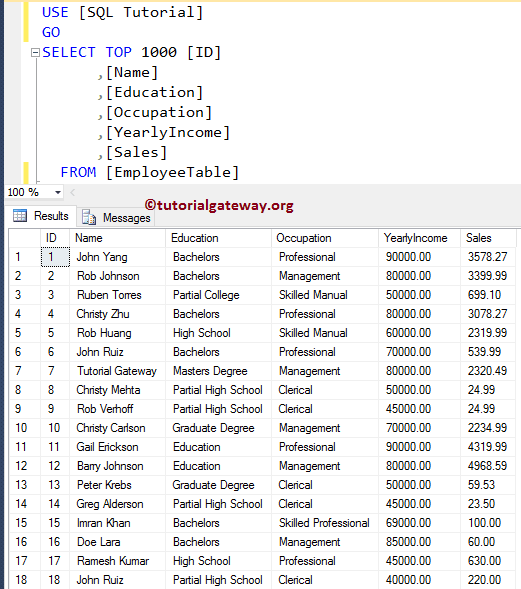Screen dimensions: 521x589
Task: Click the Rob Verhoff name cell
Action: pos(117,409)
